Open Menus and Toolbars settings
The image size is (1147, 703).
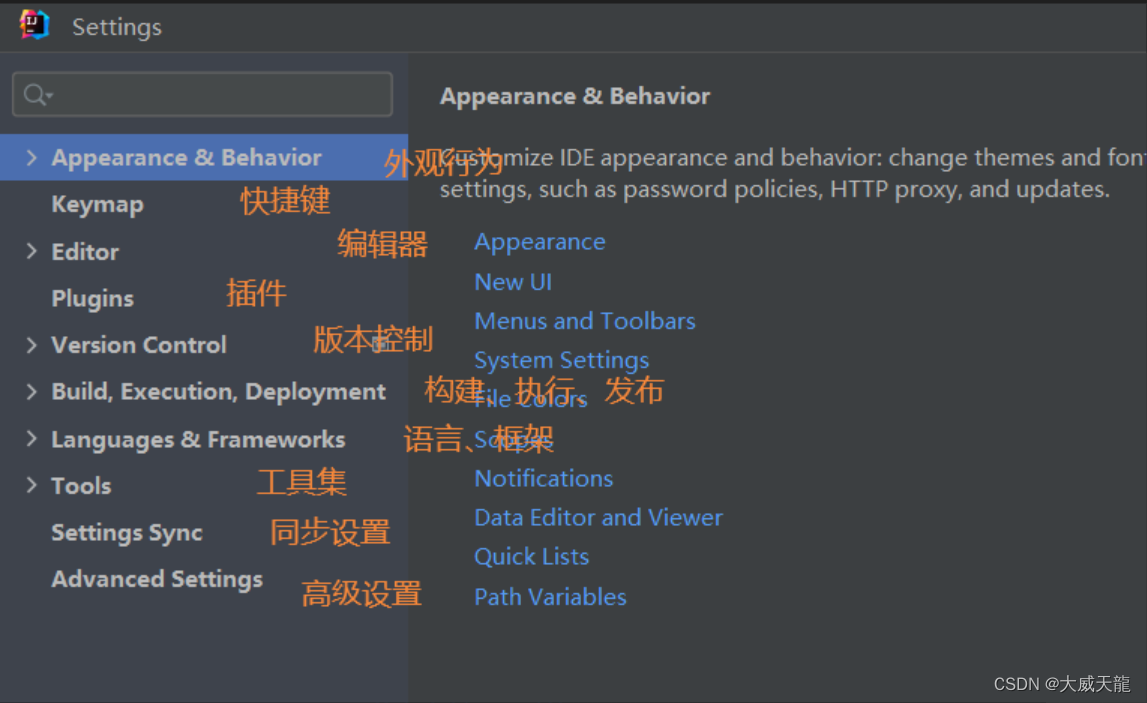pyautogui.click(x=585, y=321)
